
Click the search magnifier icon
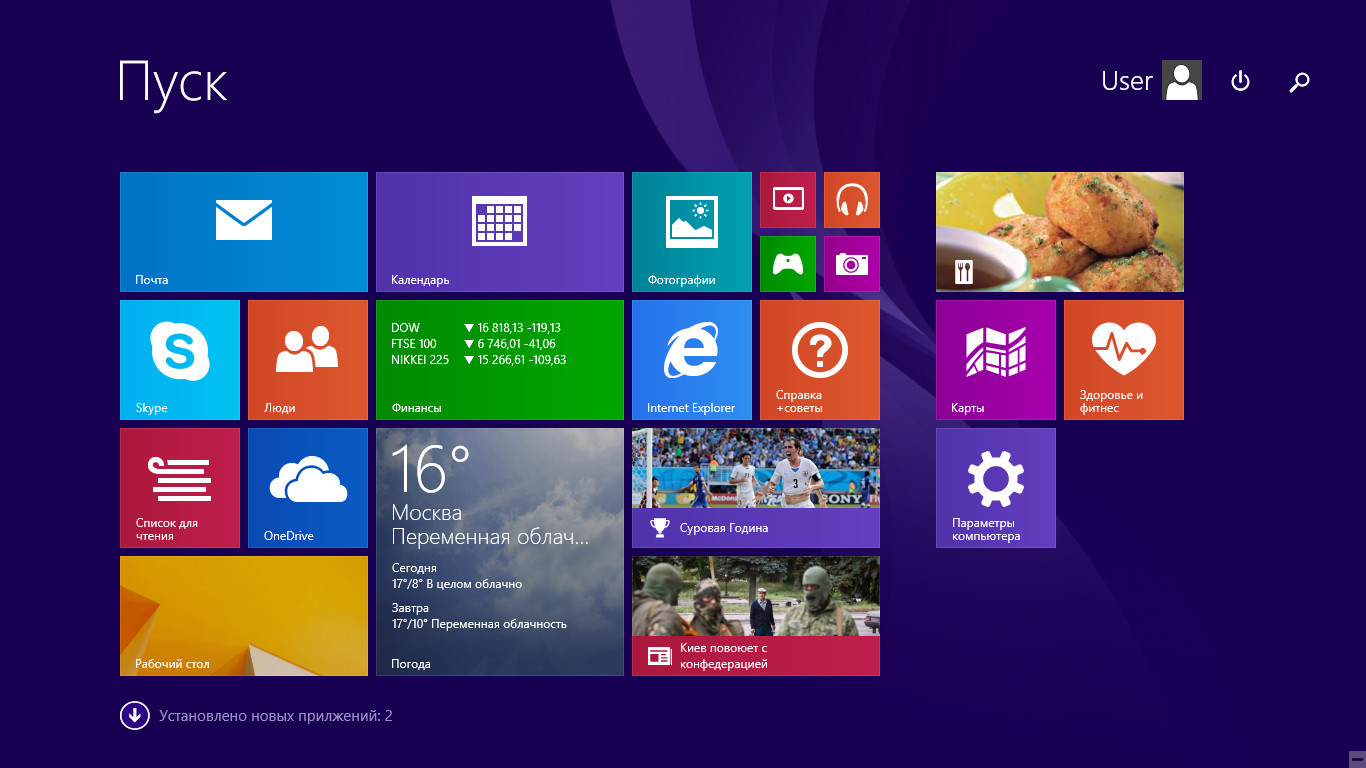pos(1299,82)
